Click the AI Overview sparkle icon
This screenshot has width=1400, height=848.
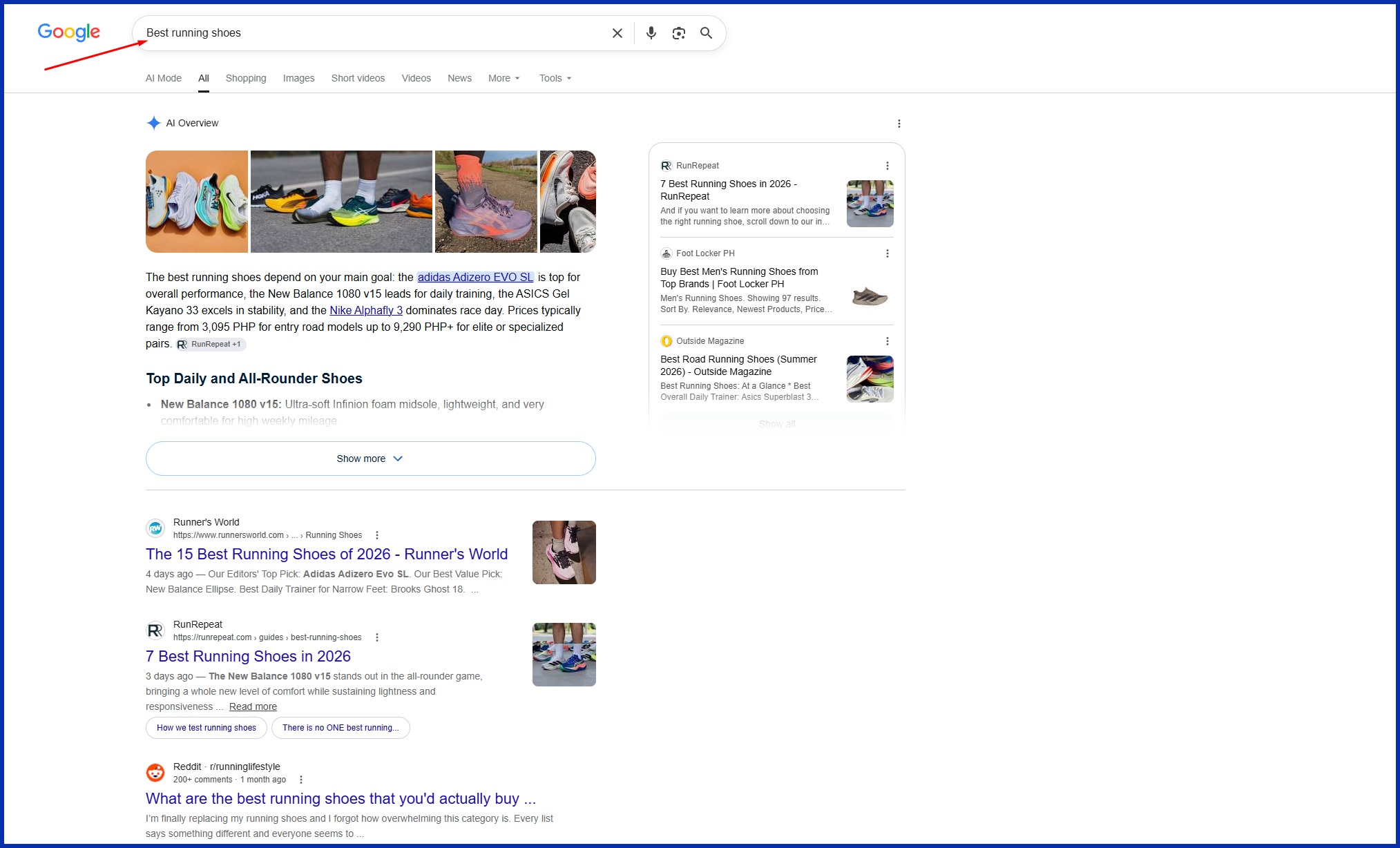(x=153, y=123)
